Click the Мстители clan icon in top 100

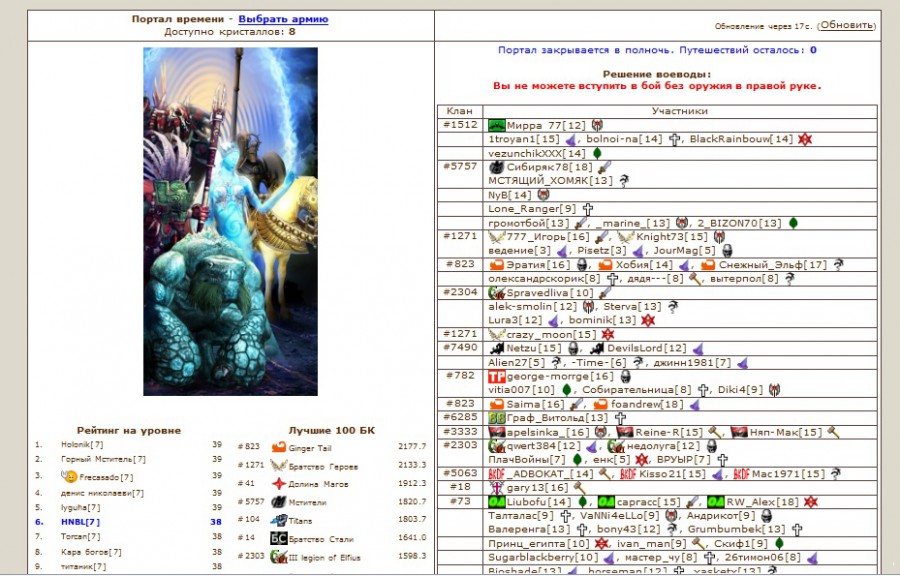click(x=278, y=502)
